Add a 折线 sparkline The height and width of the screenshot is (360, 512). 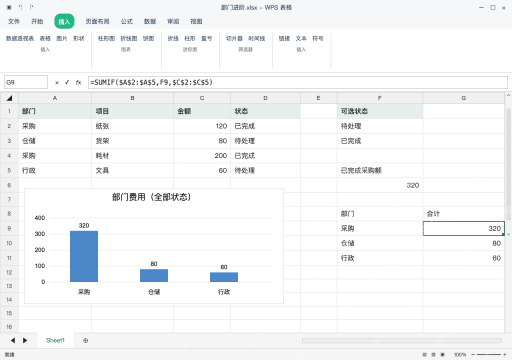pos(173,39)
